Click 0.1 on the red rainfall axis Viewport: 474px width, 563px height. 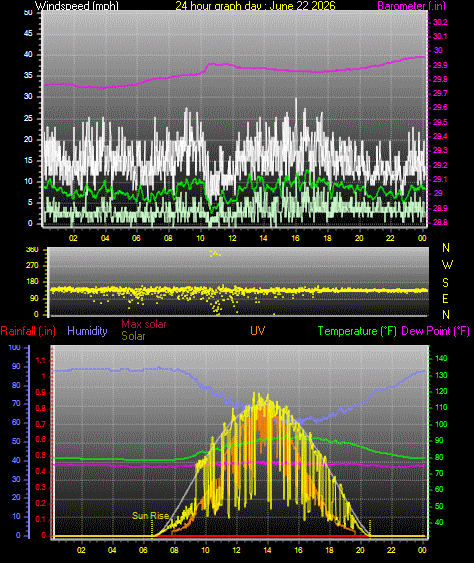(41, 519)
